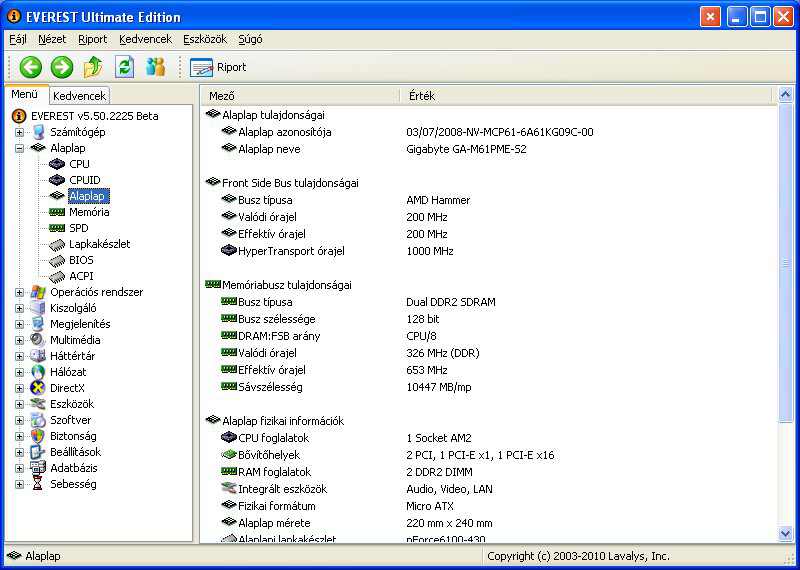Screen dimensions: 800x570
Task: Expand the DirectX tree node
Action: [x=19, y=388]
